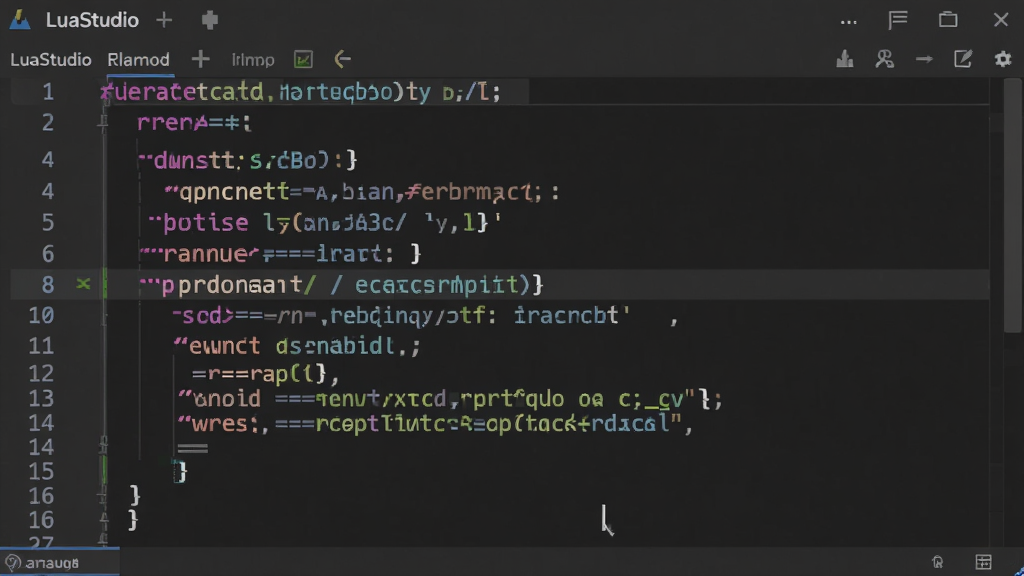This screenshot has width=1024, height=576.
Task: Click the right arrow forward icon
Action: click(924, 59)
